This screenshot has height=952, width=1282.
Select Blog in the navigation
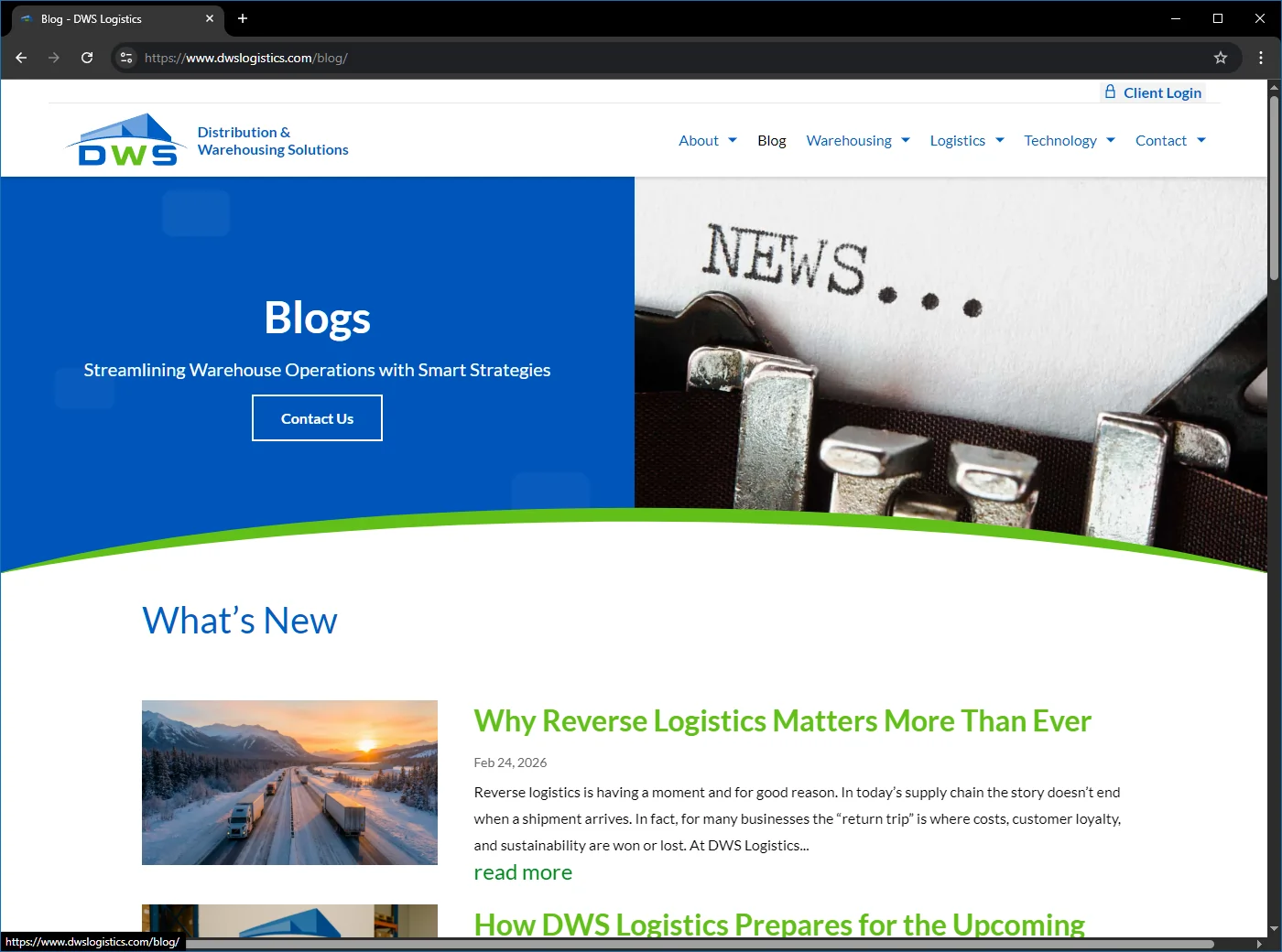click(772, 140)
